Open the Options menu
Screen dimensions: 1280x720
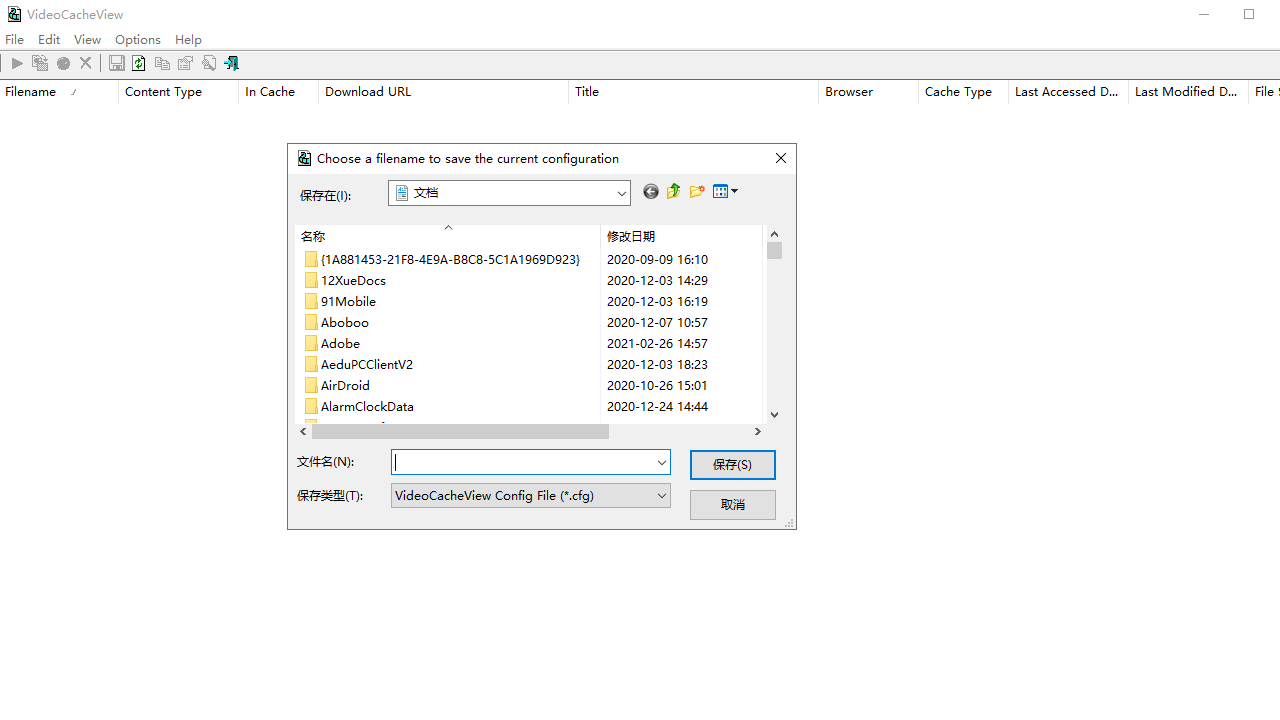click(137, 39)
